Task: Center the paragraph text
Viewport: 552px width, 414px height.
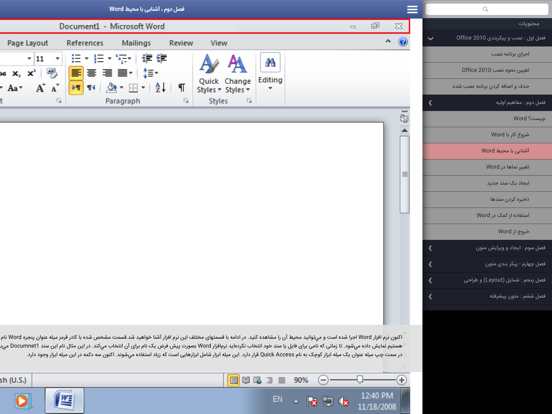Action: [92, 73]
